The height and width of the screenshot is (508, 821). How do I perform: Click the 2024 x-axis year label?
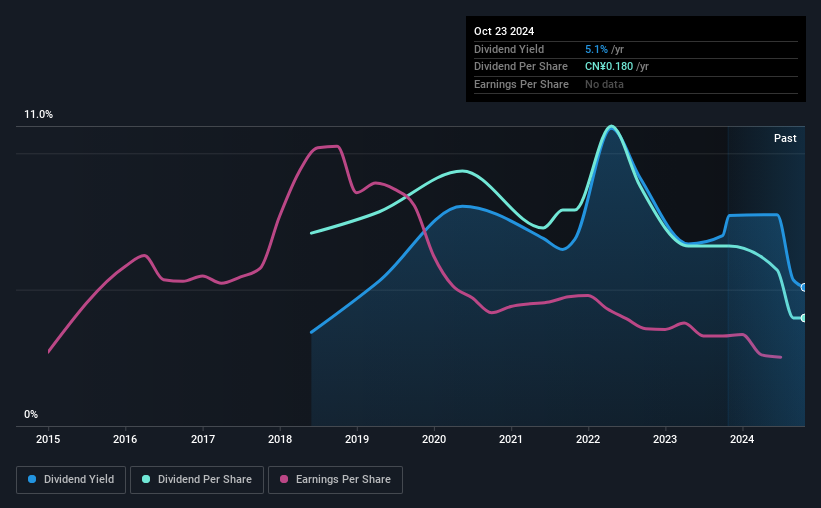pyautogui.click(x=742, y=439)
